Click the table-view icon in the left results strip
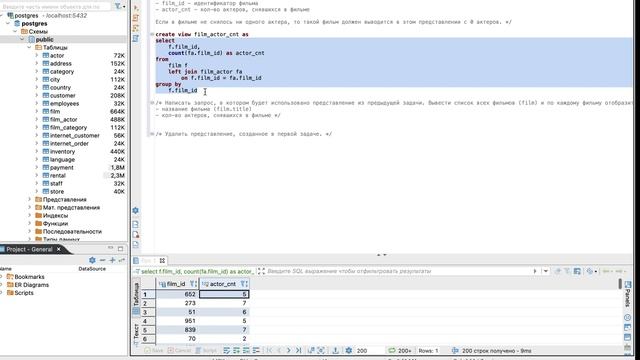The image size is (640, 360). (136, 311)
